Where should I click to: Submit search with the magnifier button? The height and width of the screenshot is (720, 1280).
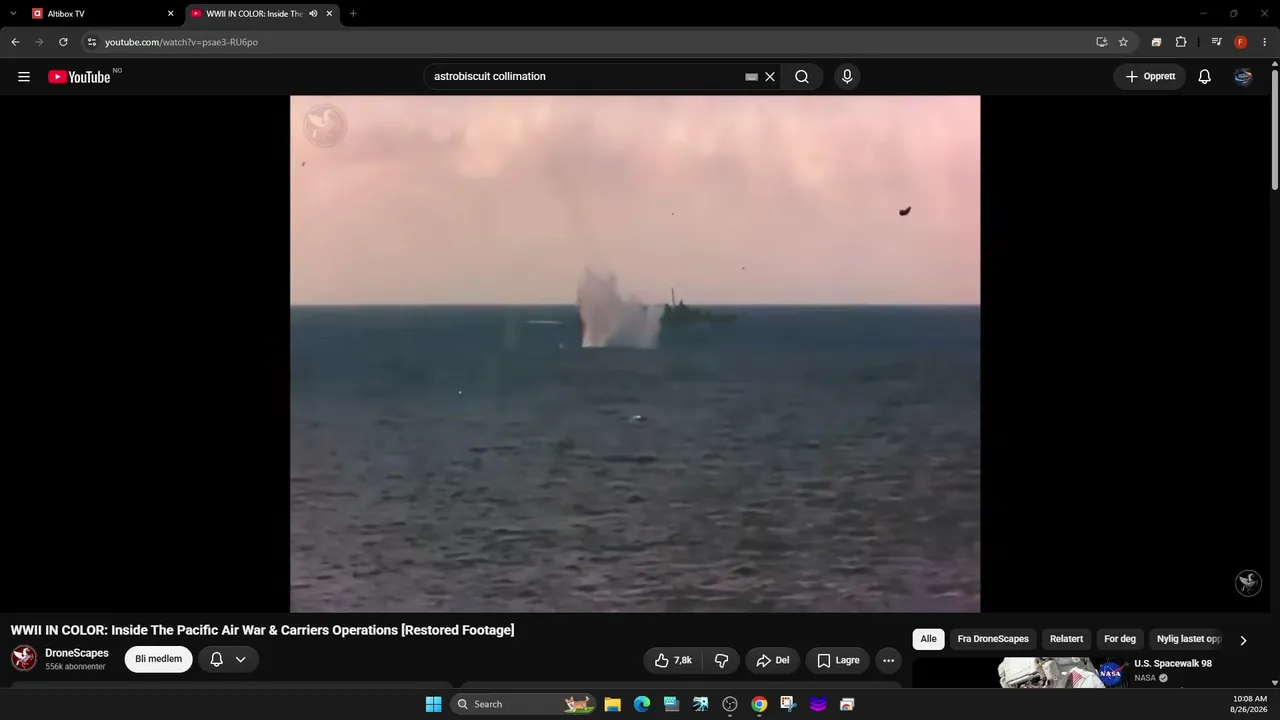click(x=802, y=77)
